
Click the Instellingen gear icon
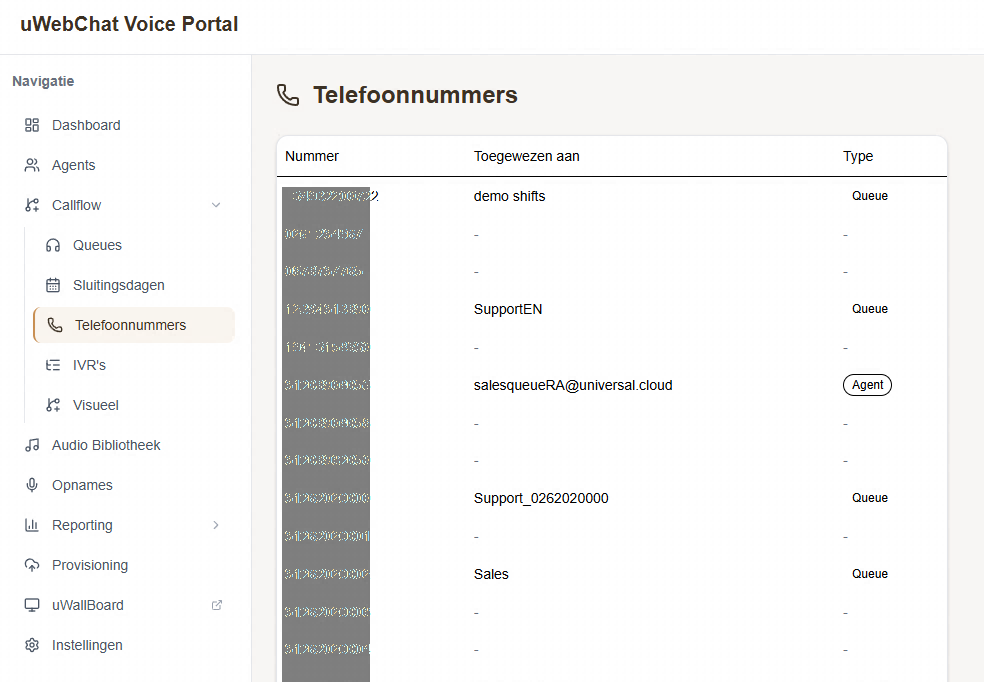coord(32,645)
